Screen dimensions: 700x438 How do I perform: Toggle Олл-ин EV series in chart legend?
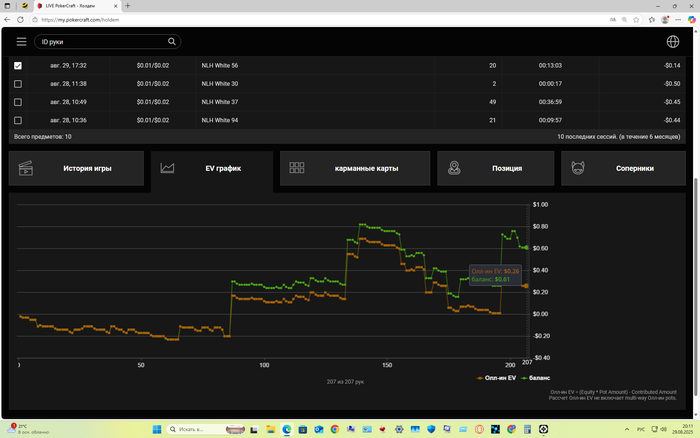pos(496,378)
